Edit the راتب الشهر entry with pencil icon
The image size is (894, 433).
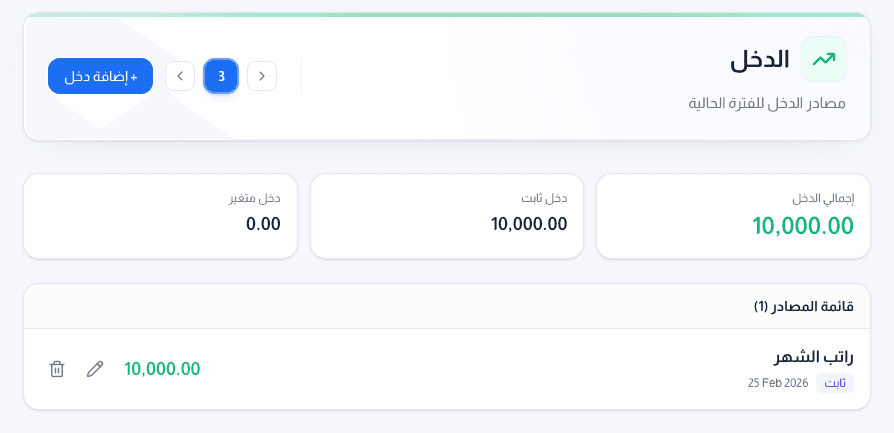pyautogui.click(x=95, y=369)
